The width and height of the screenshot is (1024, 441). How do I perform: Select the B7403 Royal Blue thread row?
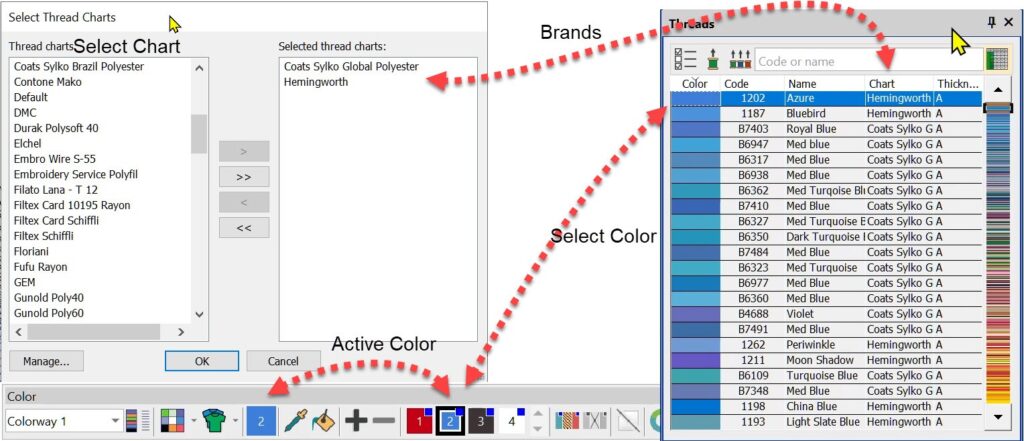(826, 129)
